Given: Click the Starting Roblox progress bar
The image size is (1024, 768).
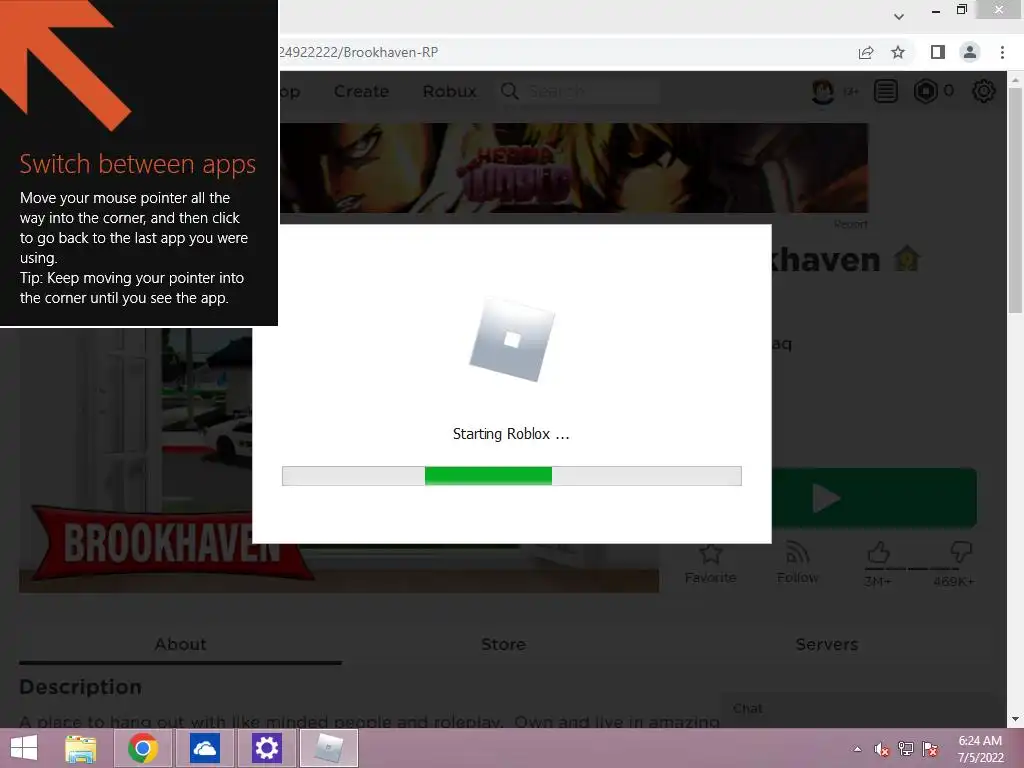Looking at the screenshot, I should 511,476.
